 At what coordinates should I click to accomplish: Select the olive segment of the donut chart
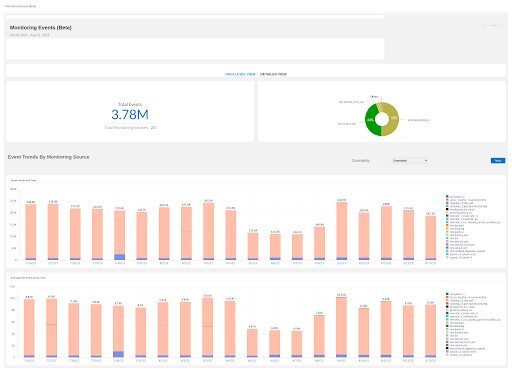coord(394,118)
